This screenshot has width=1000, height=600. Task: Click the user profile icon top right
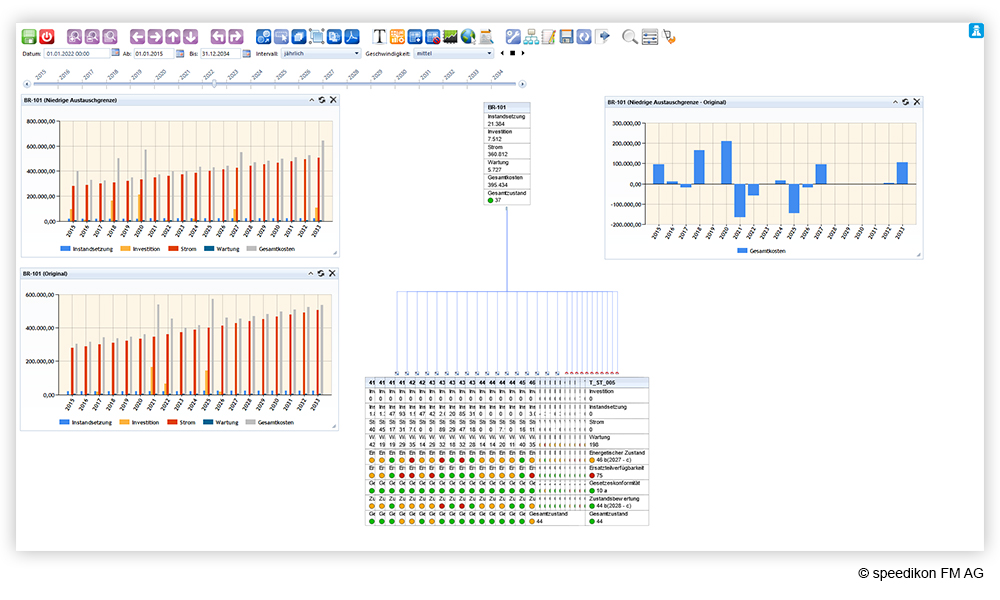[x=976, y=31]
